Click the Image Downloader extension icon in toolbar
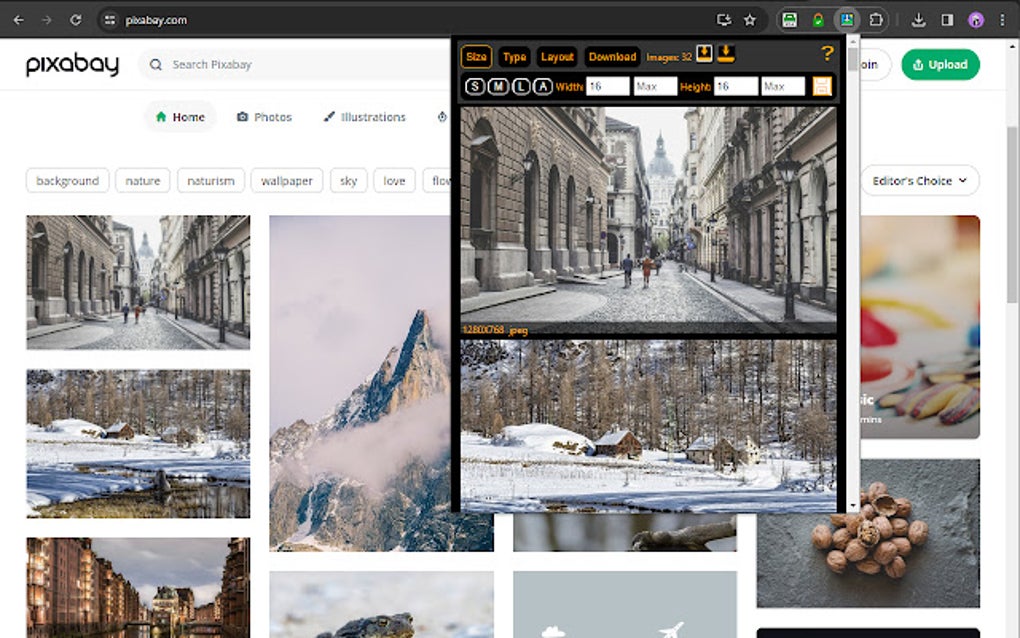The width and height of the screenshot is (1020, 638). 849,19
